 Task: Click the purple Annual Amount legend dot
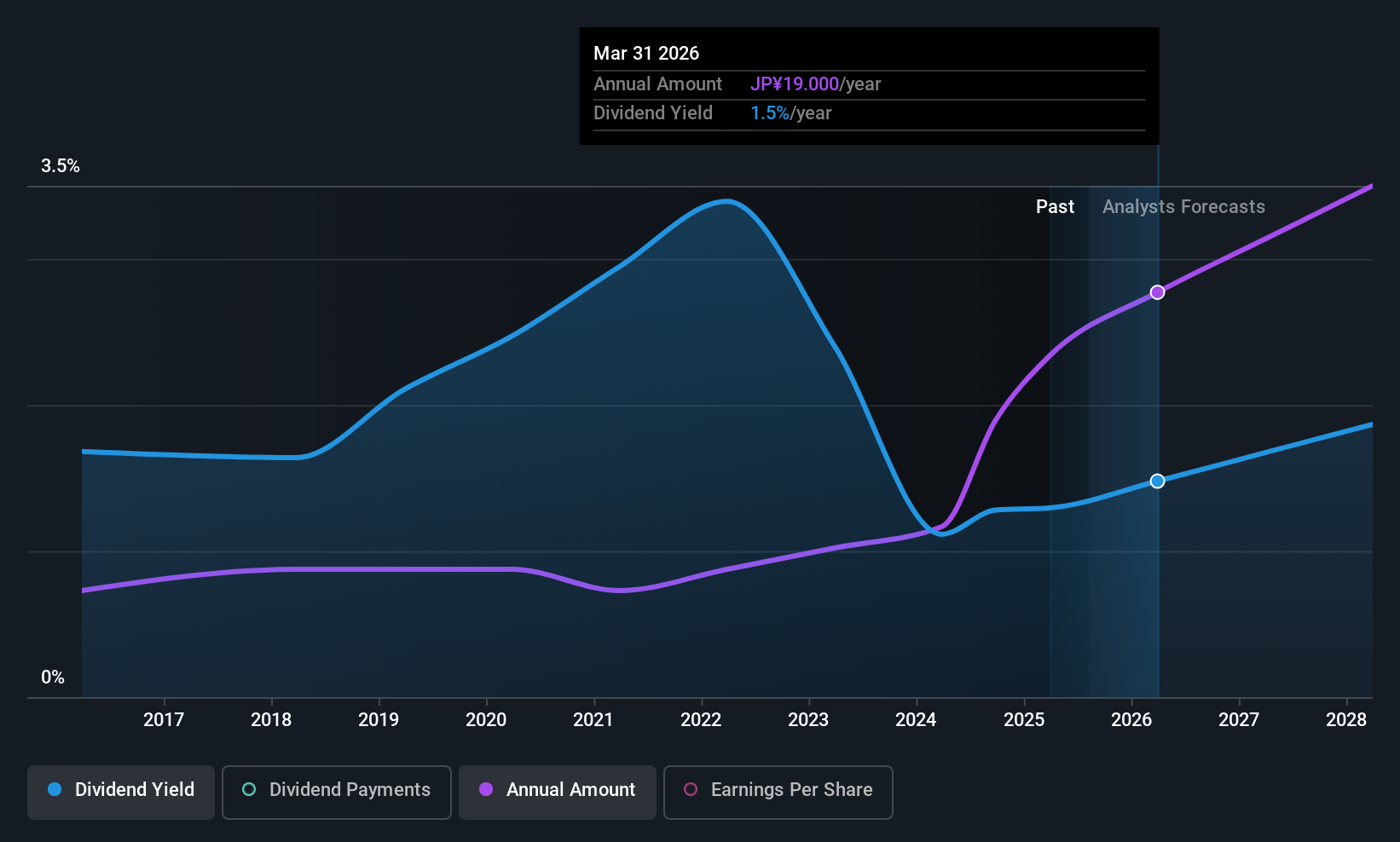[486, 790]
